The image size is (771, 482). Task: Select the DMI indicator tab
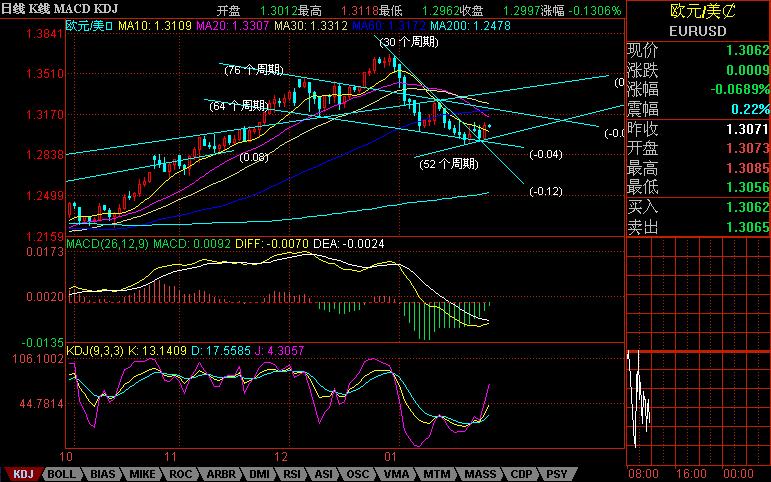[259, 474]
